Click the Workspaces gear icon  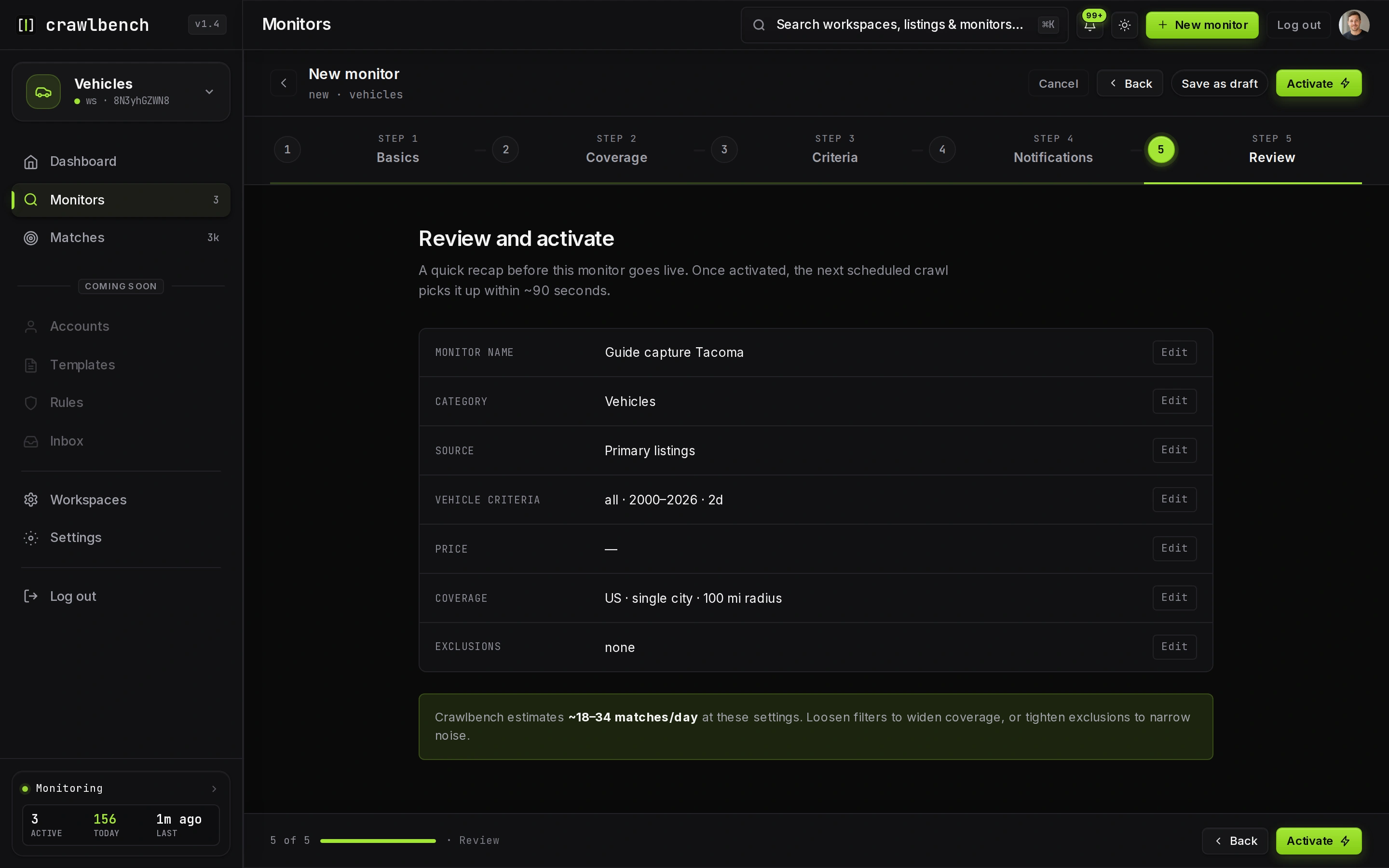(x=31, y=500)
